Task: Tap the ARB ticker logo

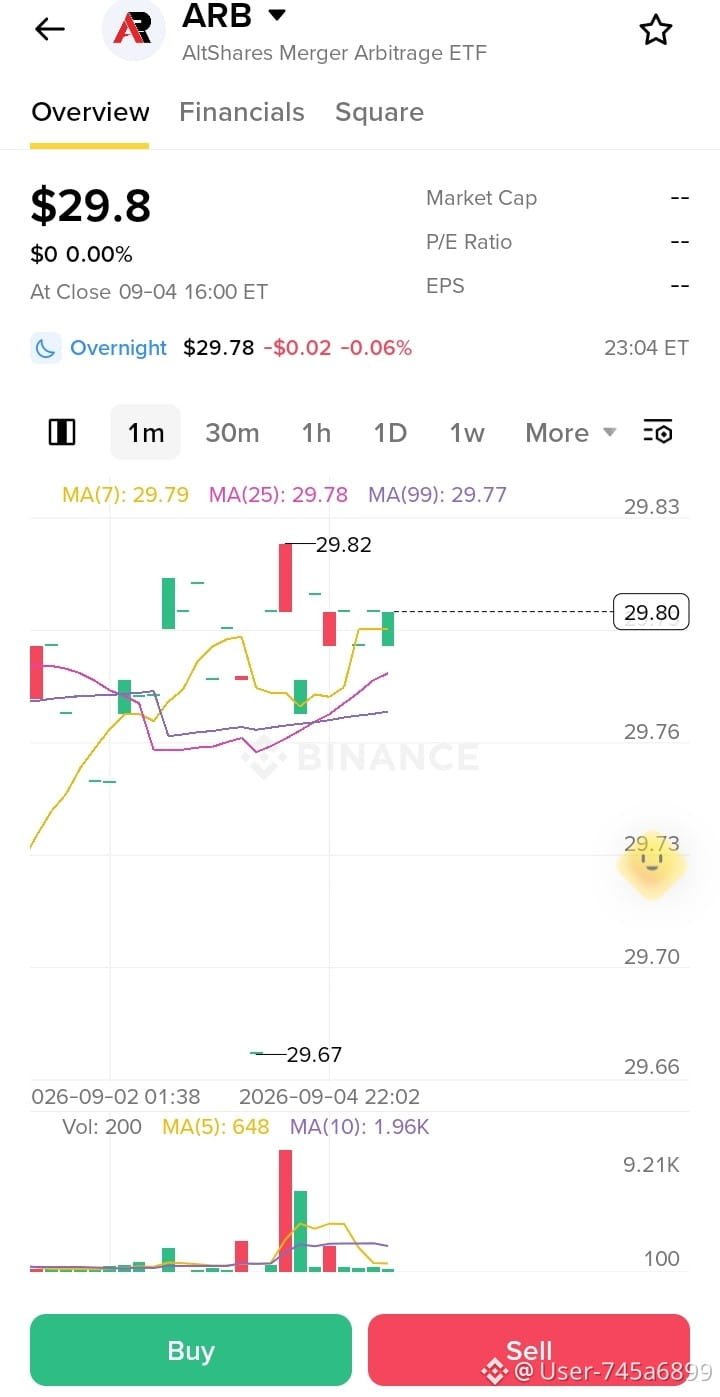Action: tap(133, 30)
